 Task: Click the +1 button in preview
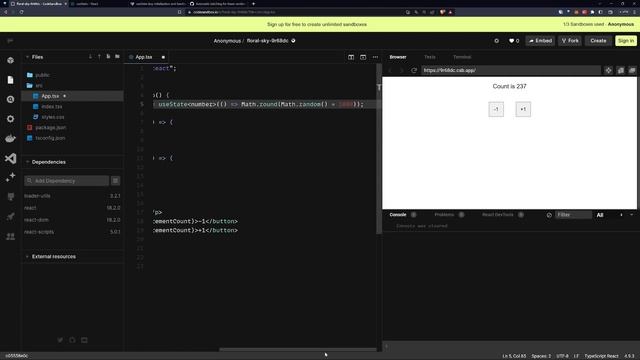(523, 109)
